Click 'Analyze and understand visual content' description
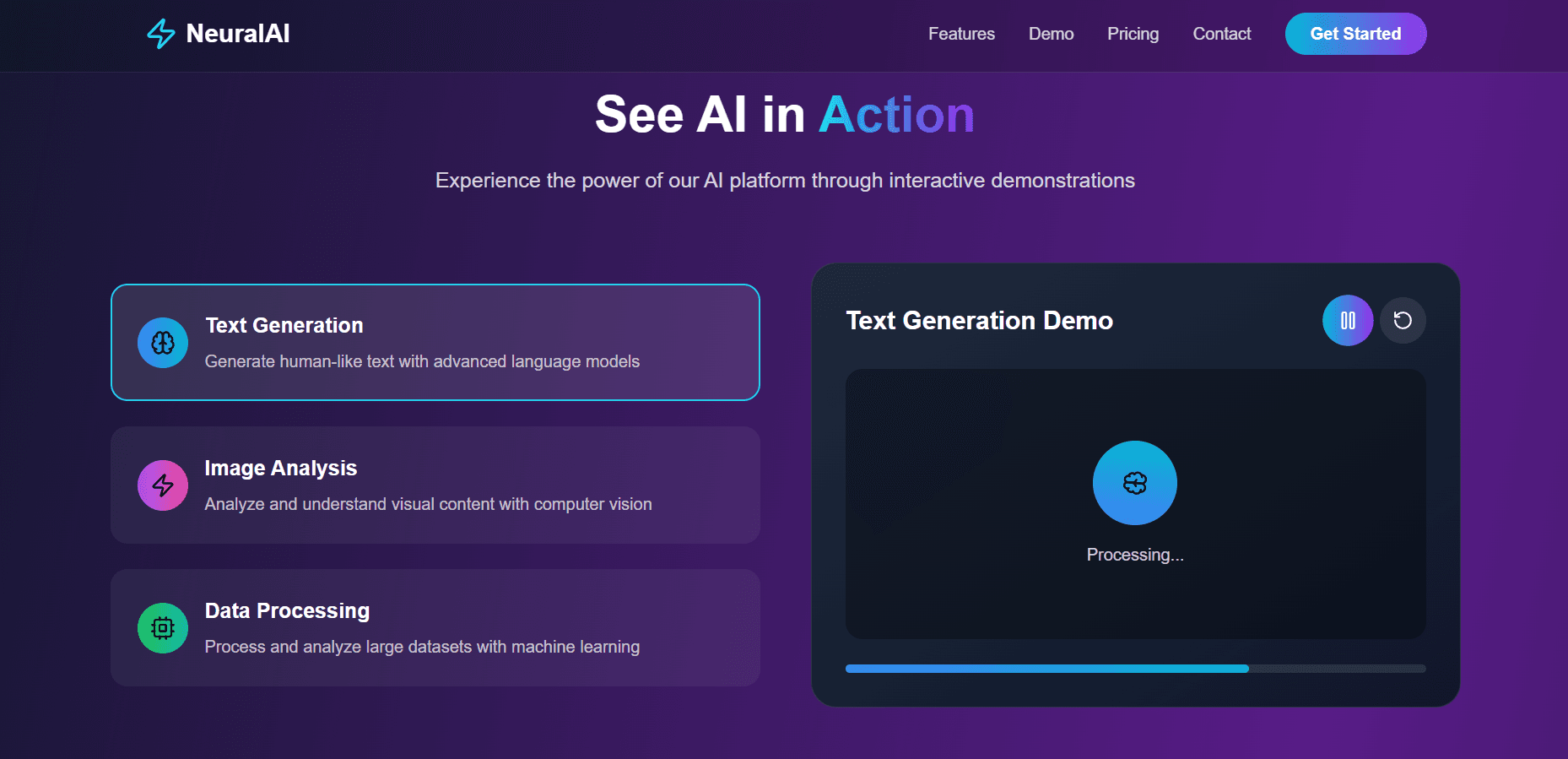The image size is (1568, 759). point(428,504)
